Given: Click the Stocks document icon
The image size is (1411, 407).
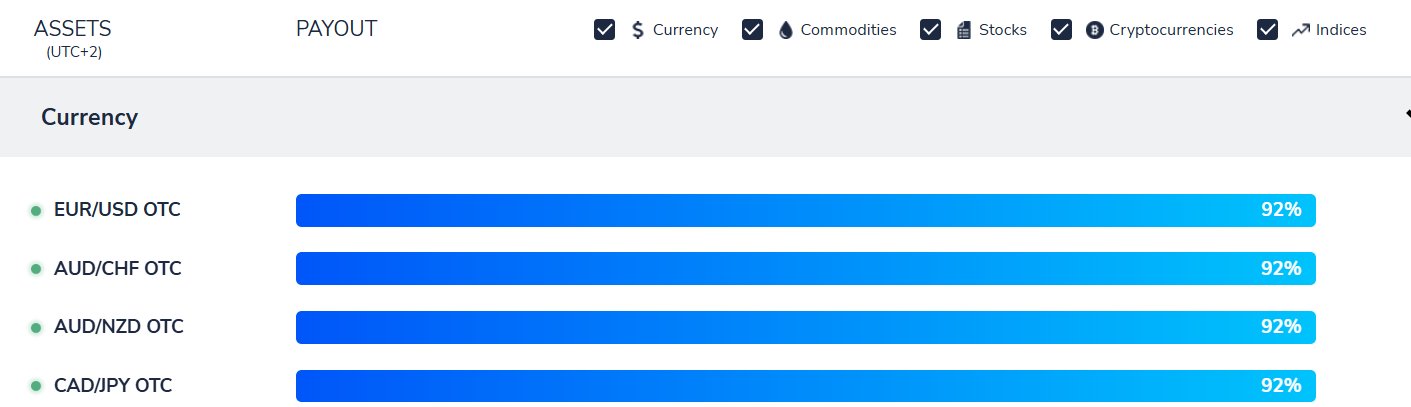Looking at the screenshot, I should (964, 30).
